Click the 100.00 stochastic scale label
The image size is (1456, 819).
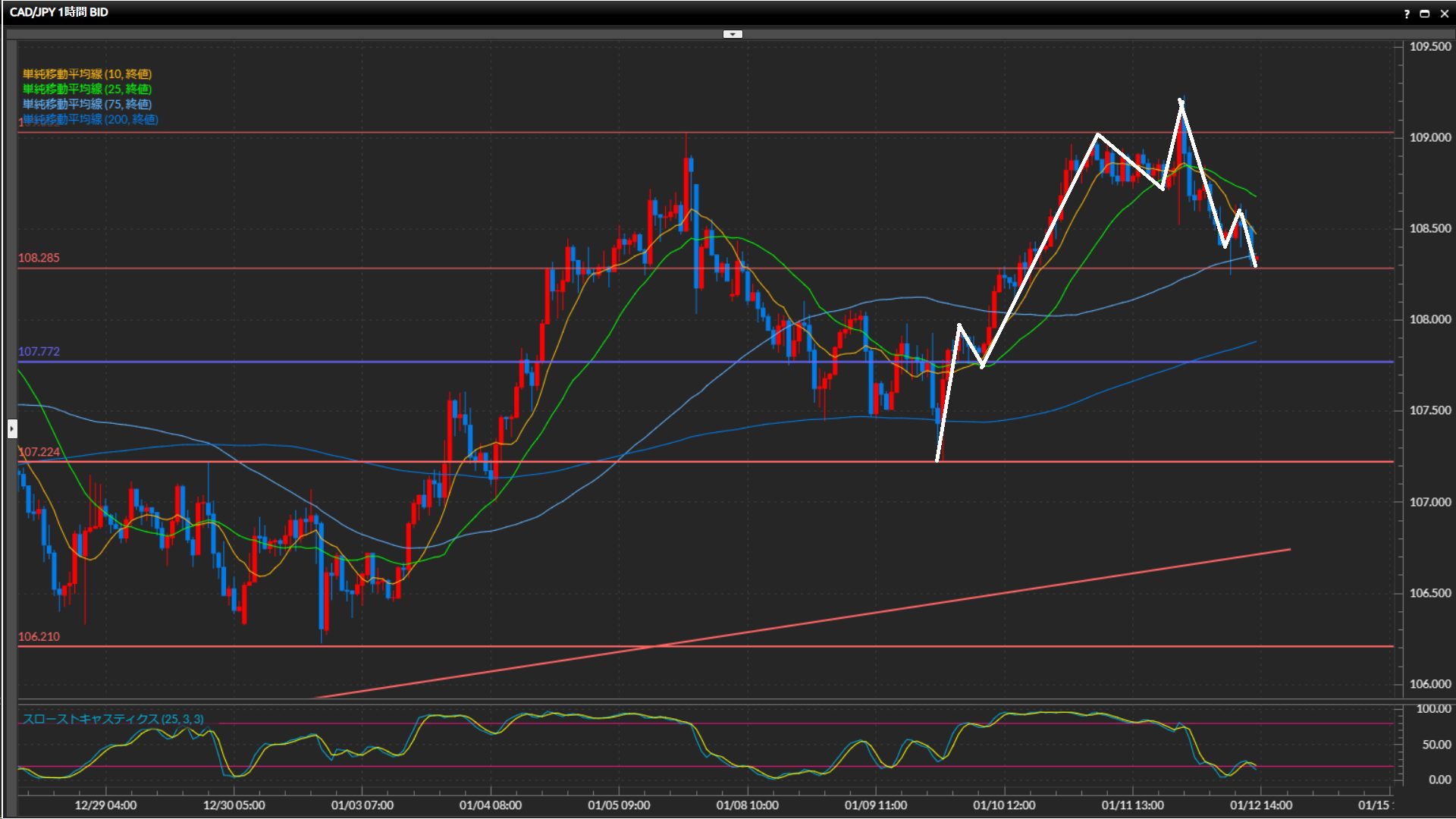[x=1433, y=709]
